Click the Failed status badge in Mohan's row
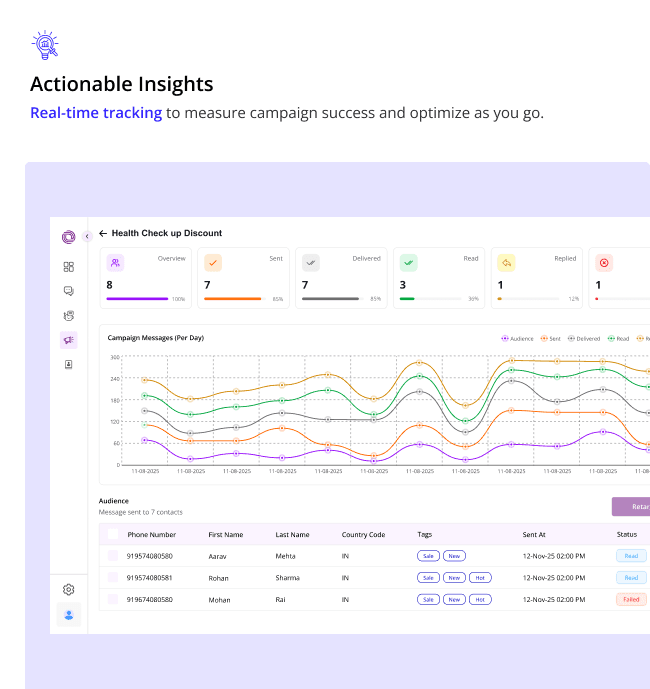The width and height of the screenshot is (650, 689). [x=631, y=599]
